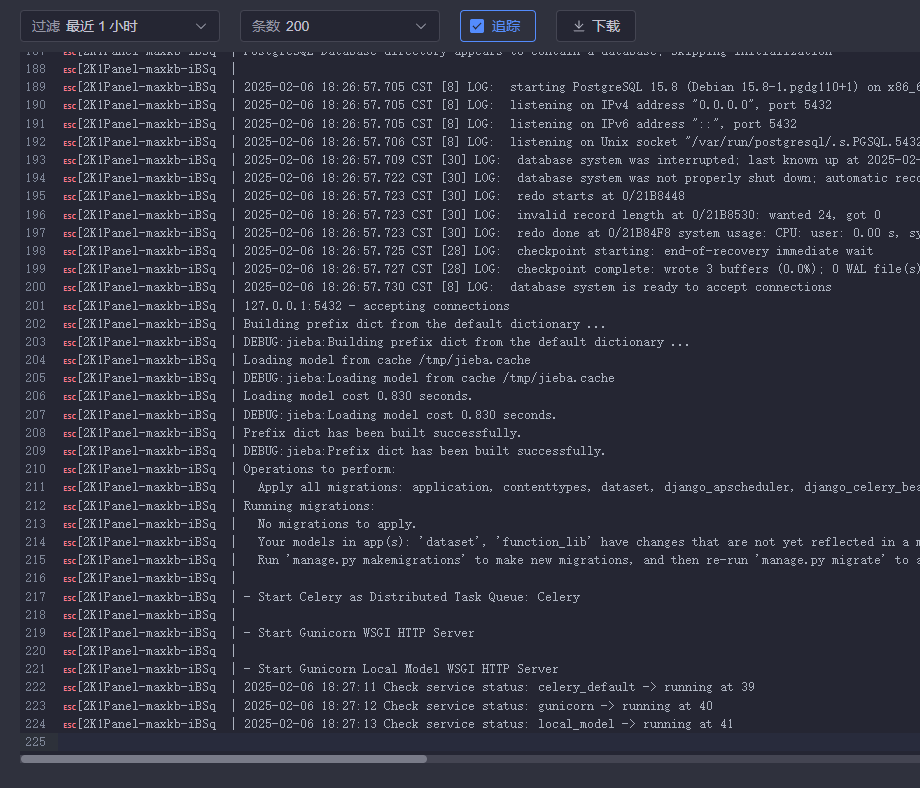Screen dimensions: 920x788
Task: Click line 190 listening on IPv4 address
Action: pos(537,105)
